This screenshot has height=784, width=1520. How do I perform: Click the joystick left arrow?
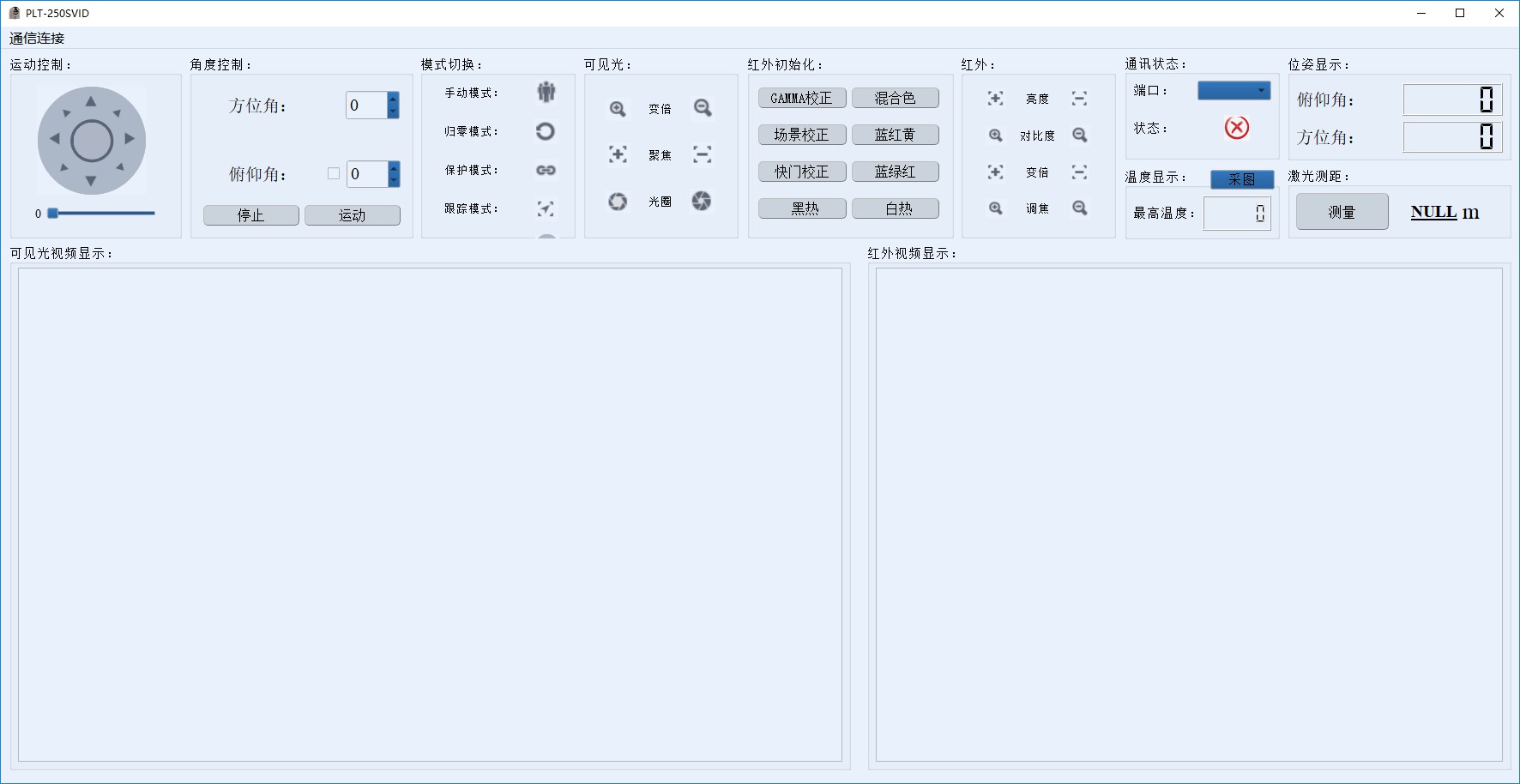point(54,138)
